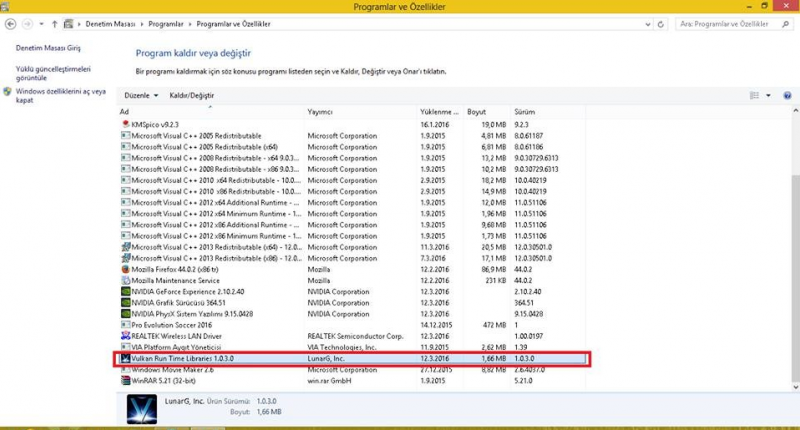Viewport: 800px width, 430px height.
Task: Open view options dropdown arrow
Action: coord(768,95)
